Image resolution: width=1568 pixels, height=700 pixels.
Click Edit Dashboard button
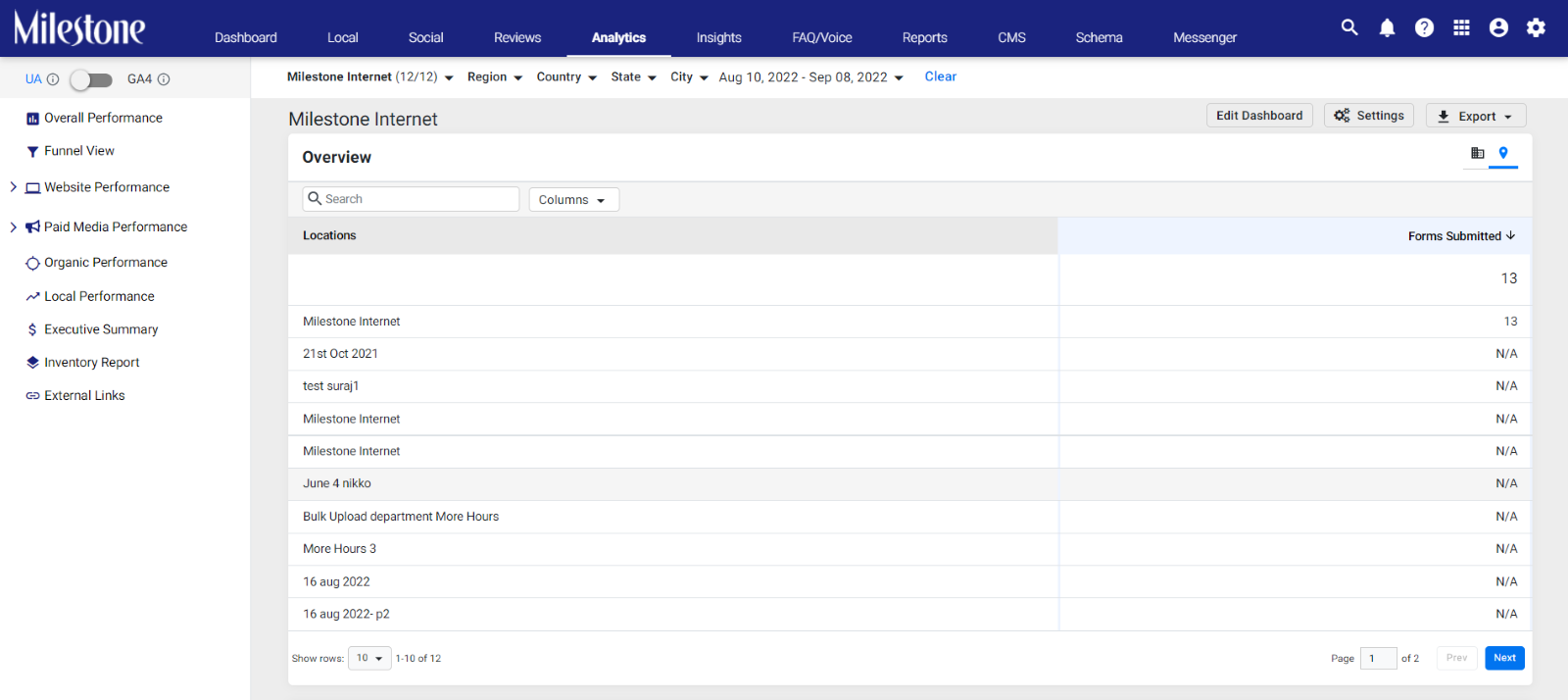(x=1259, y=116)
